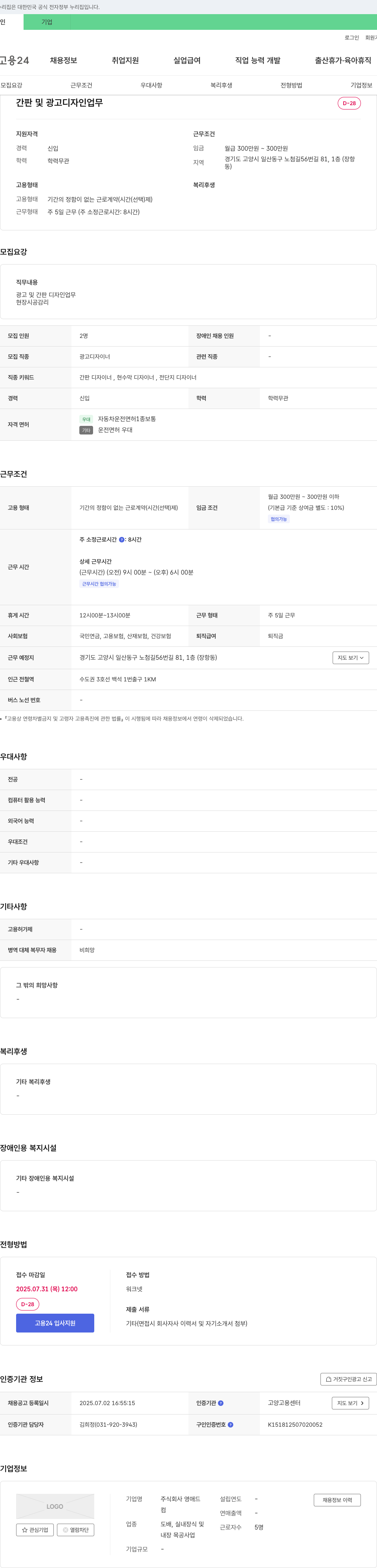
Task: Click the company name 주식회사 영애드컴
Action: pyautogui.click(x=180, y=1505)
